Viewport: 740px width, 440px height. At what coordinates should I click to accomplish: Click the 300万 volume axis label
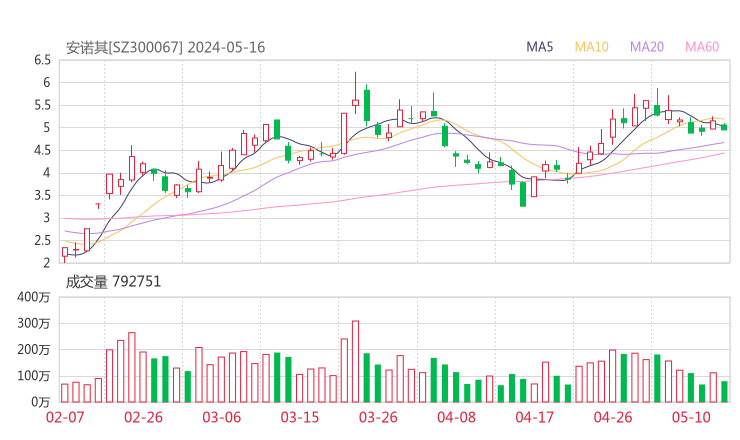34,323
